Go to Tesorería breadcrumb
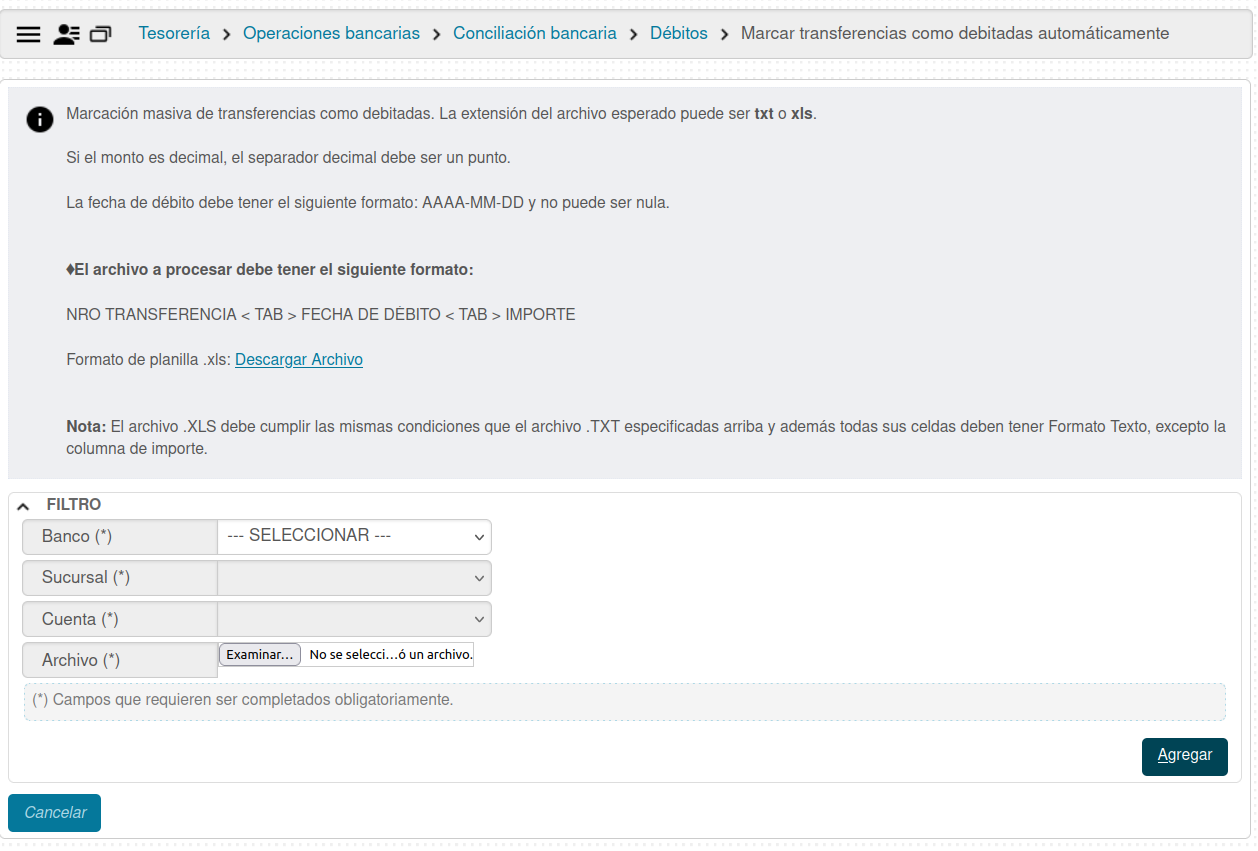The height and width of the screenshot is (851, 1258). point(174,34)
